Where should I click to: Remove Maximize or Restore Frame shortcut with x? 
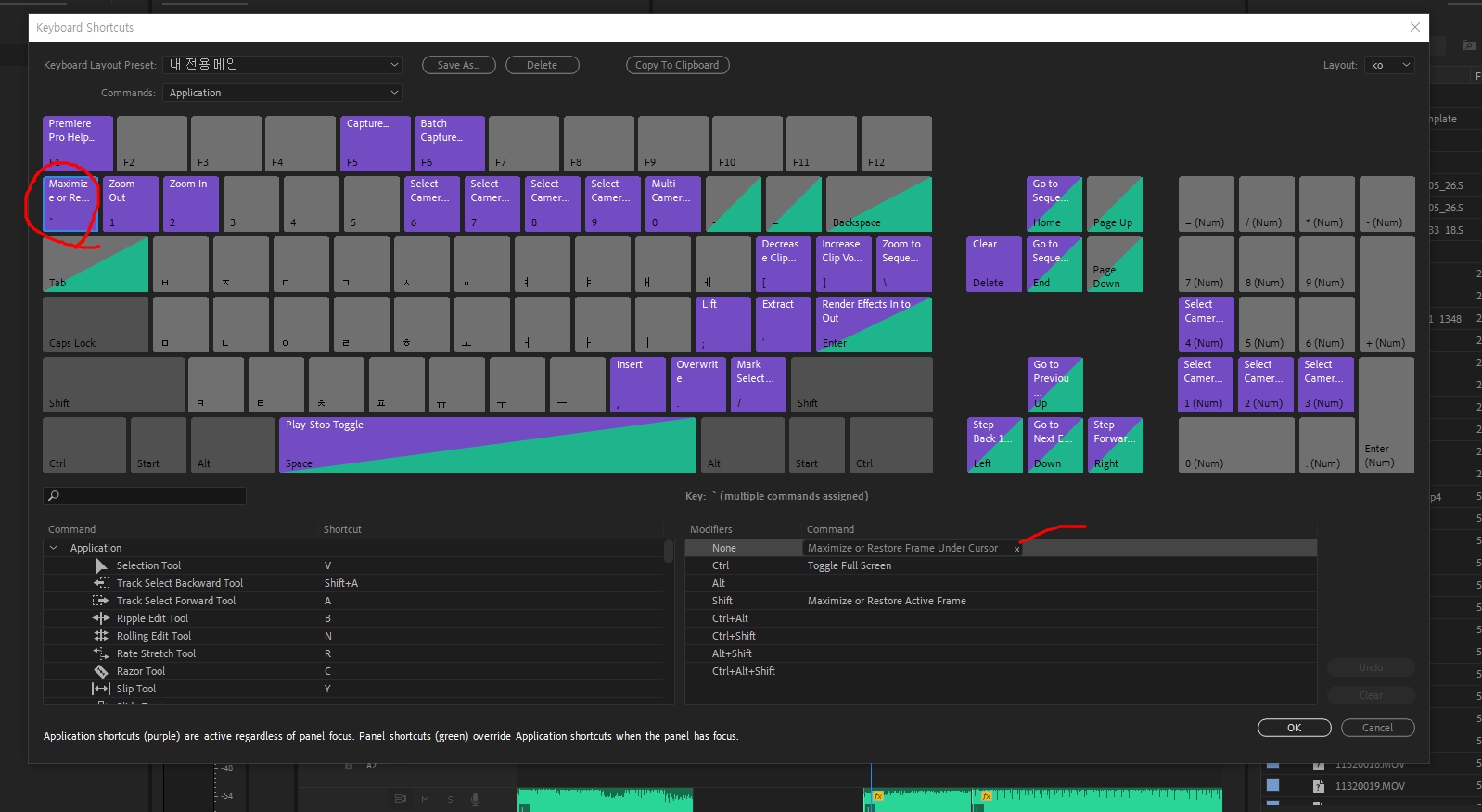tap(1016, 549)
